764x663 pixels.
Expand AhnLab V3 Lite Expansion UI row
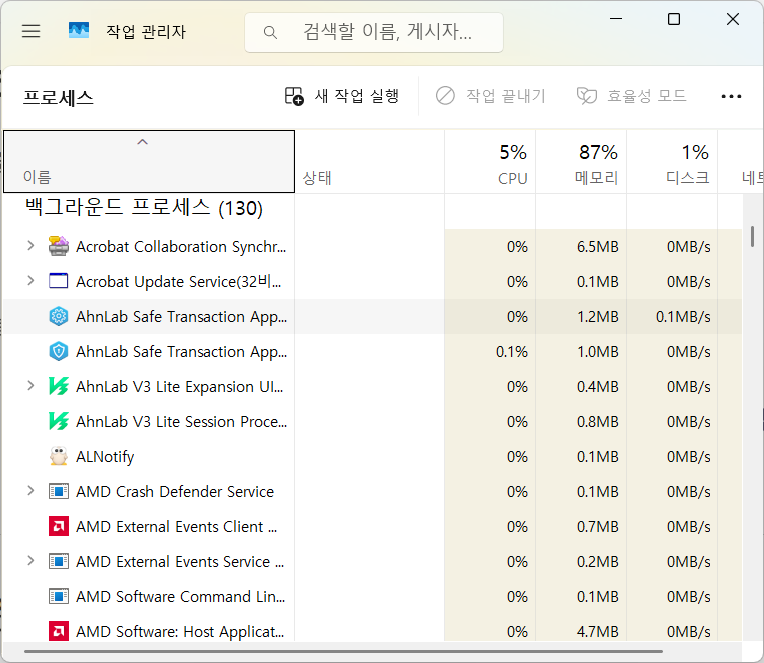31,386
